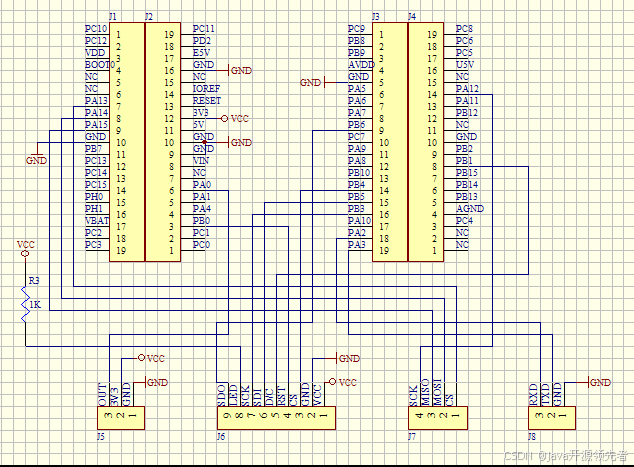
Task: Click the PA3 pin label
Action: click(357, 245)
